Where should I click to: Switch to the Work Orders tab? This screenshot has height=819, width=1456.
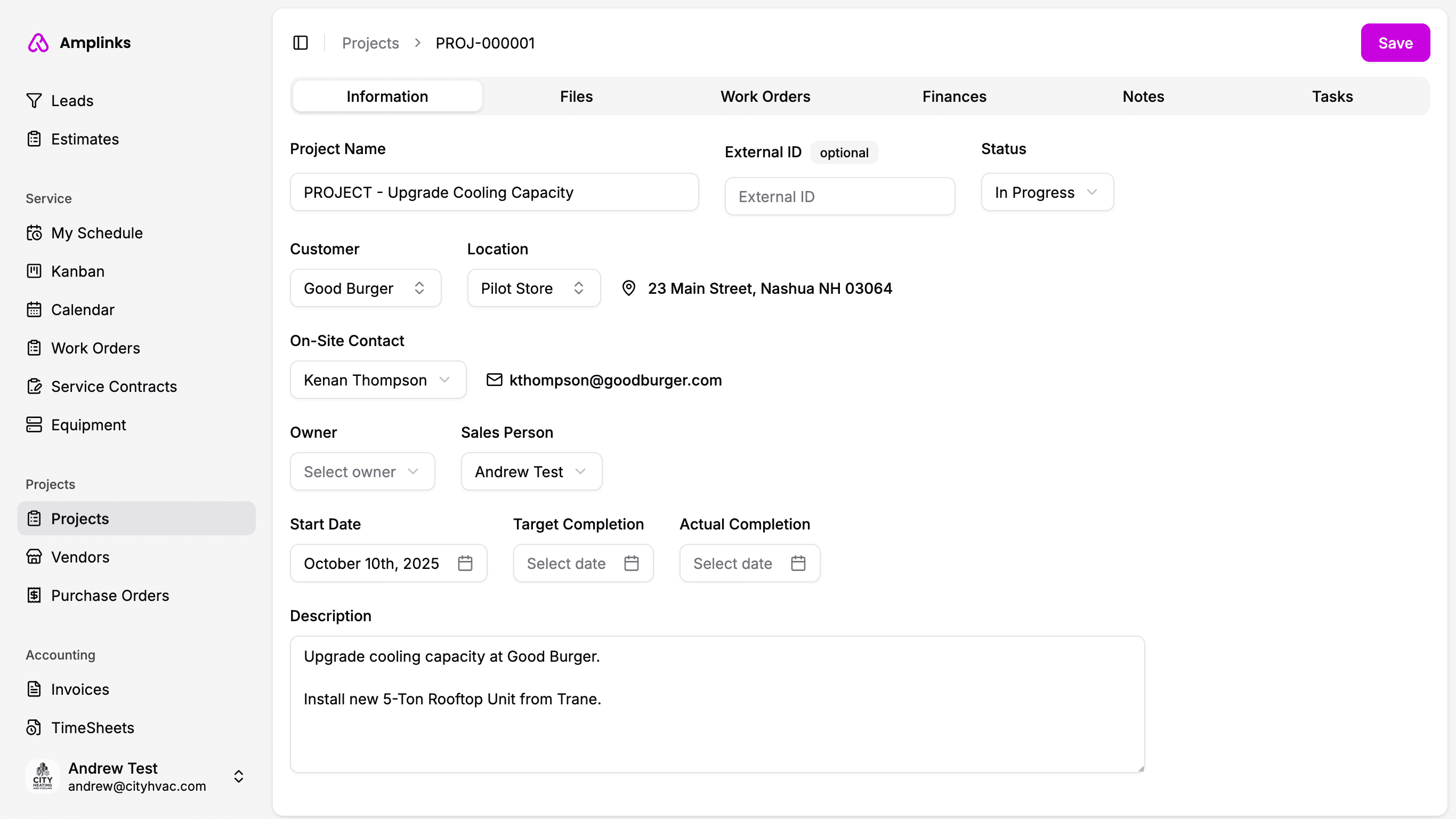tap(765, 97)
